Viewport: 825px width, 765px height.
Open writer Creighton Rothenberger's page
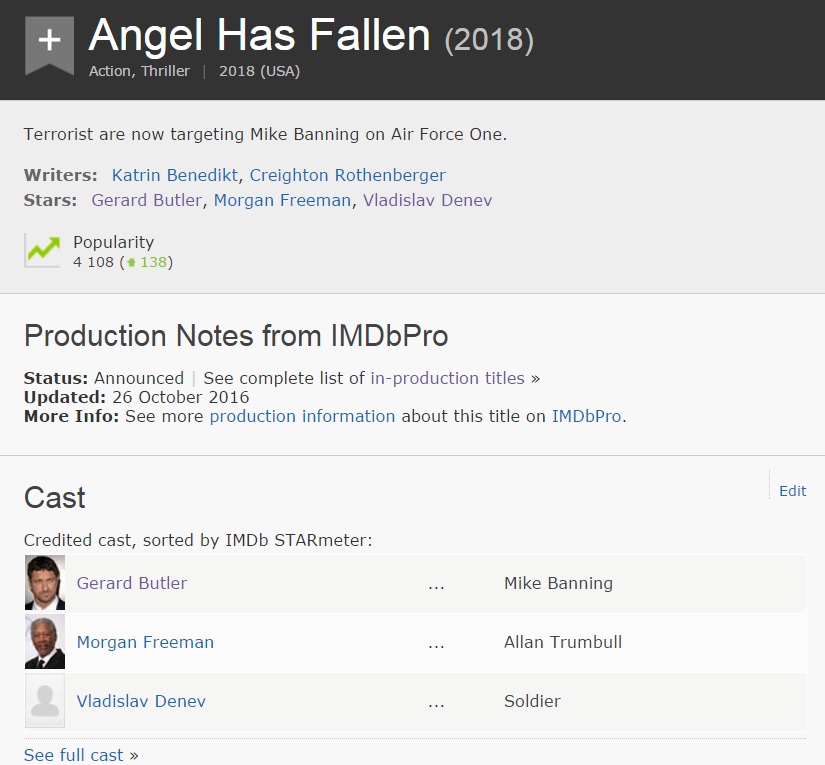click(348, 175)
